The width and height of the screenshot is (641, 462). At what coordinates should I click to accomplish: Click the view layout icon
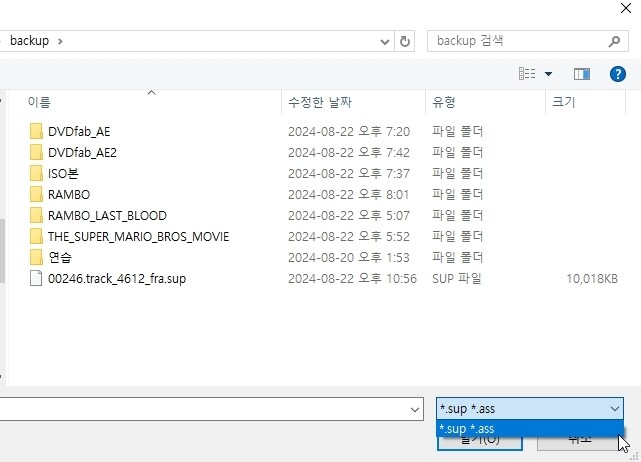click(527, 74)
